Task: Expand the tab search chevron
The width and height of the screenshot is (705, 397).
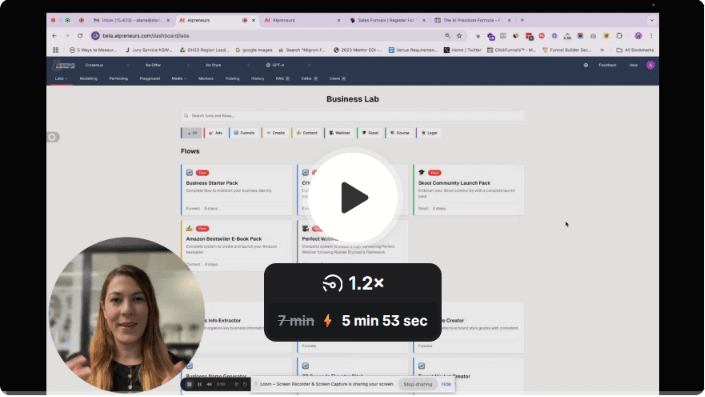Action: point(651,20)
